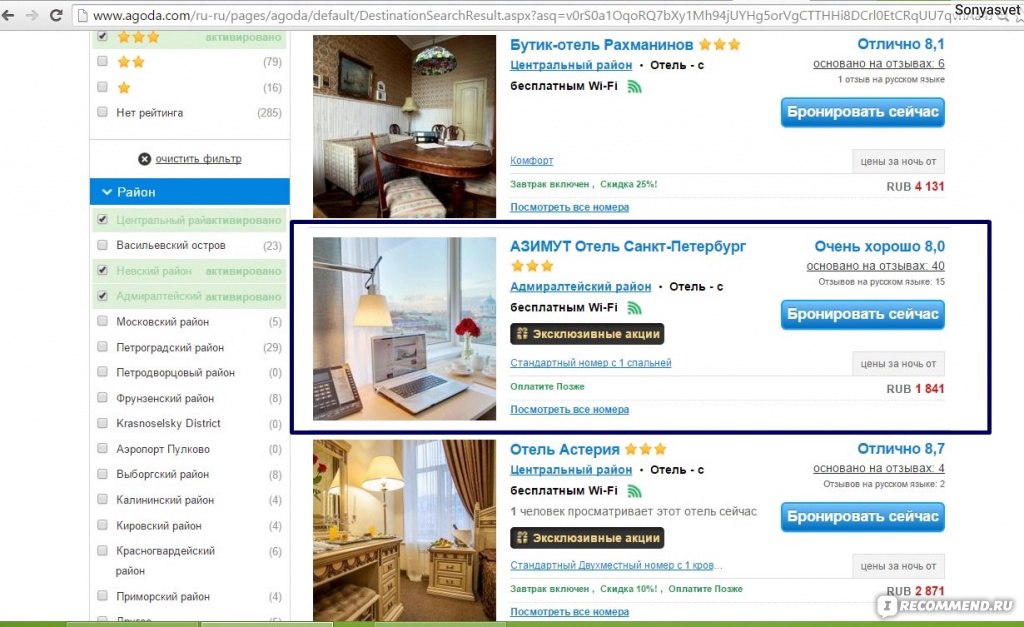Viewport: 1024px width, 627px height.
Task: Click Эксклюзивные акции badge on АЗИМУТ Отель
Action: [587, 334]
